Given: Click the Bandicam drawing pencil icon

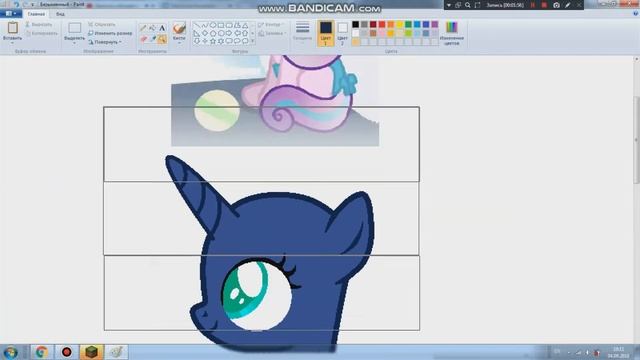Looking at the screenshot, I should [x=568, y=5].
